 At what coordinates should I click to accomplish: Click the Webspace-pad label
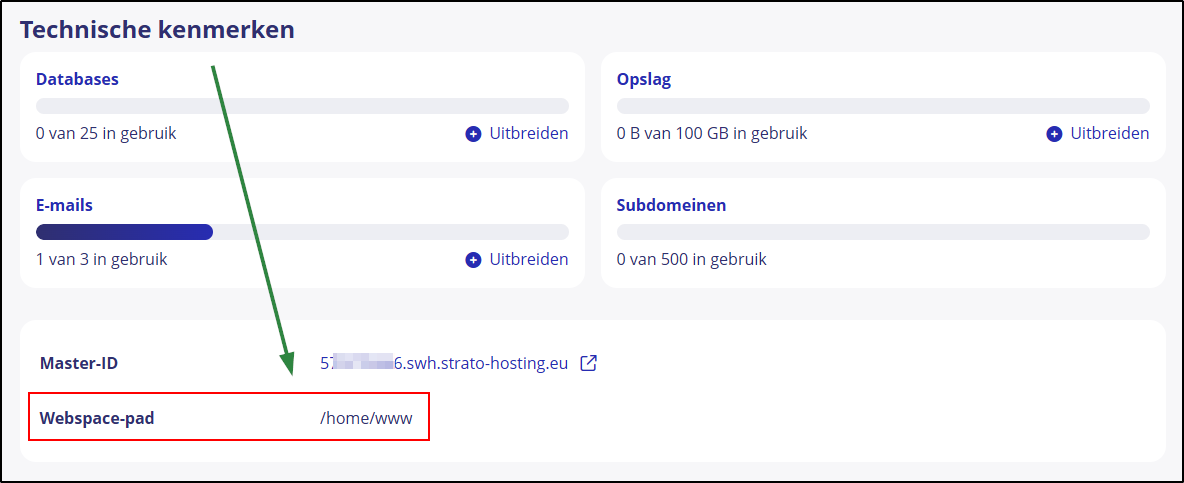point(97,418)
